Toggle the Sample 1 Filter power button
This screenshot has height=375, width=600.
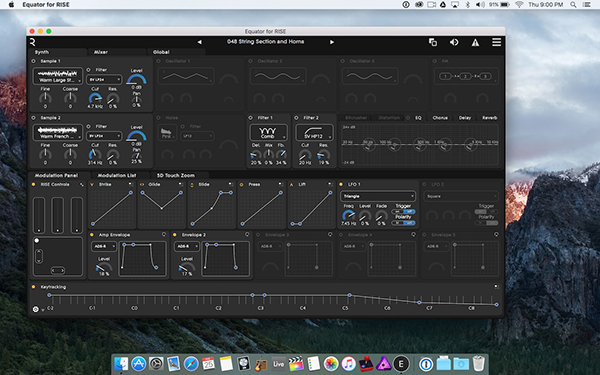(88, 70)
